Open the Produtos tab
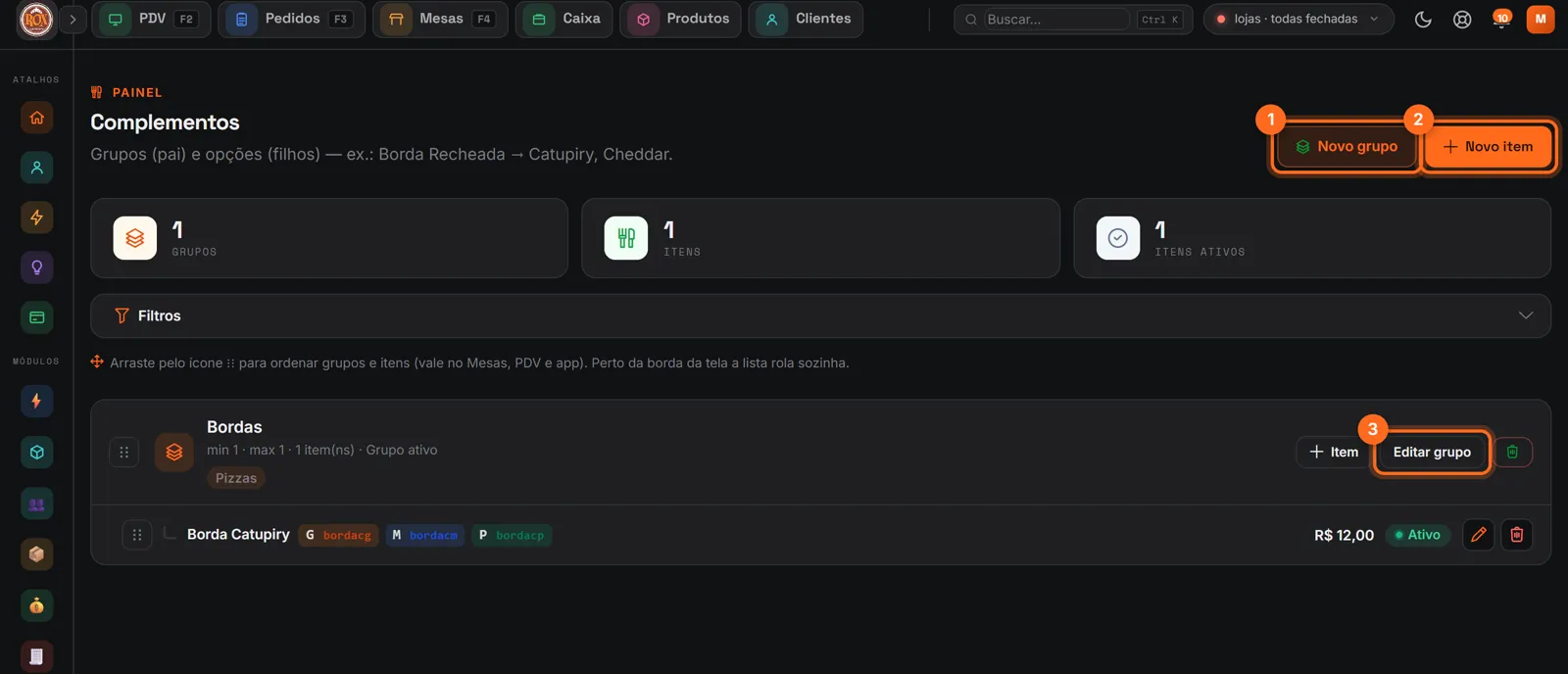Screen dimensions: 1568x674 pyautogui.click(x=681, y=19)
